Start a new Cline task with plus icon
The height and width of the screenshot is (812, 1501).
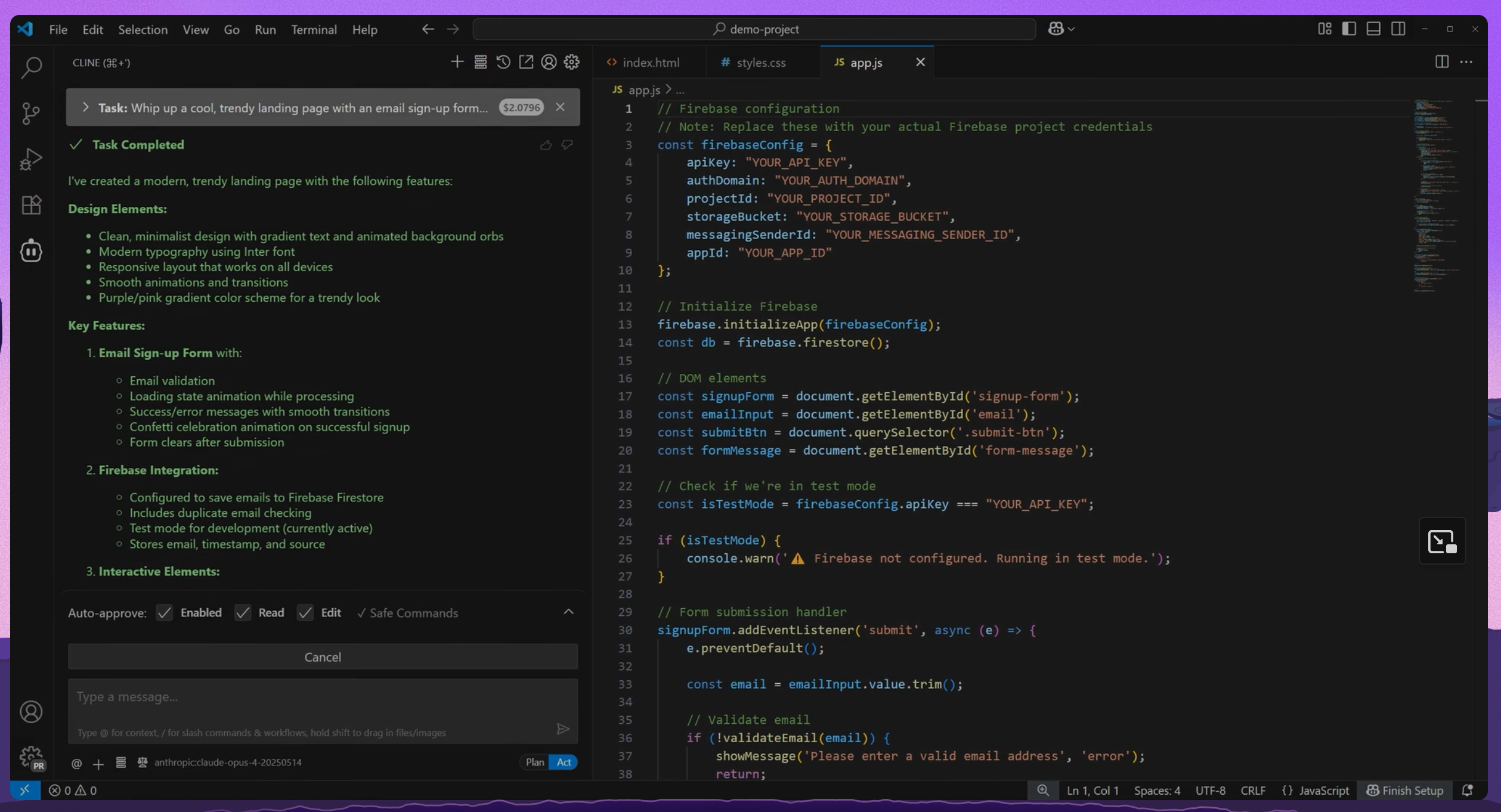(457, 62)
